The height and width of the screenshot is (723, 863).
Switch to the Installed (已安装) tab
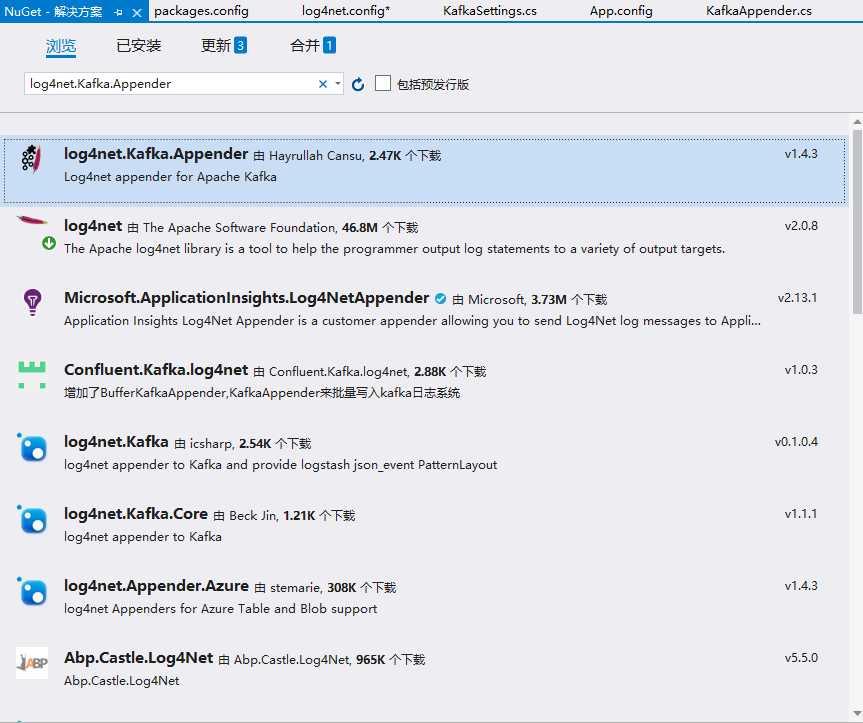click(x=139, y=46)
